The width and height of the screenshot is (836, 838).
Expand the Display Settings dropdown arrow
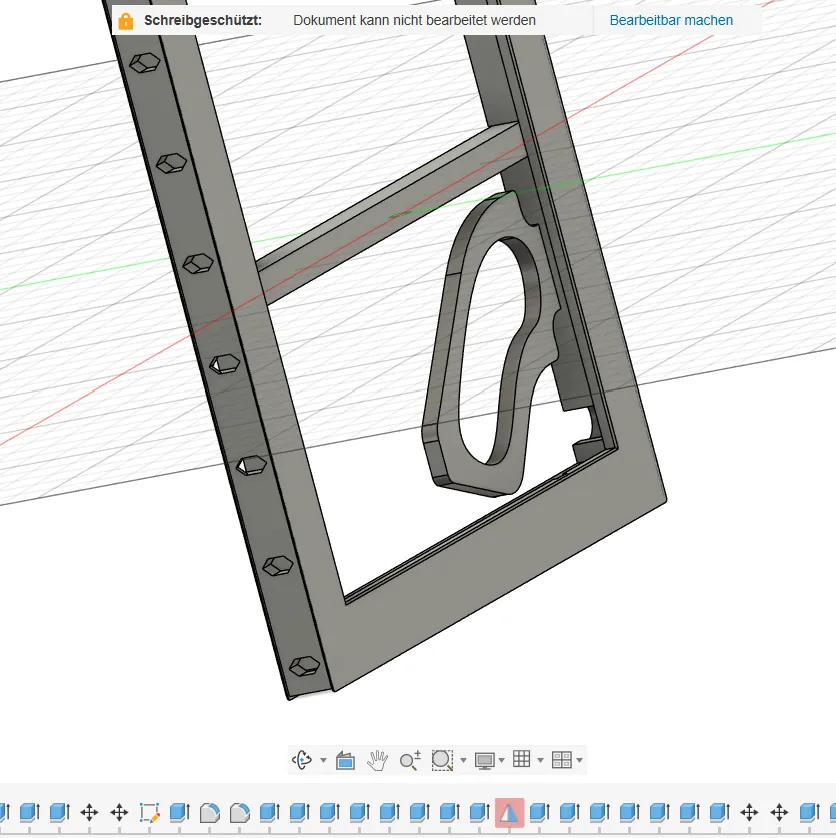501,760
